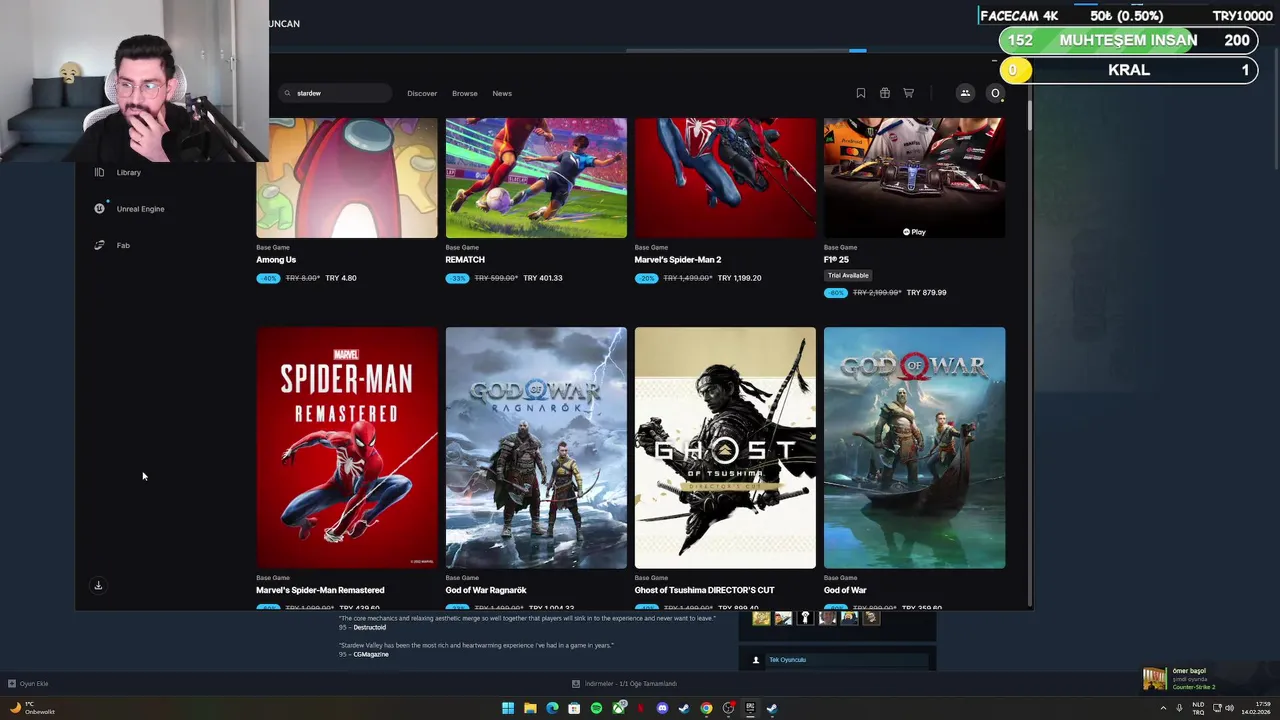The image size is (1280, 720).
Task: Open the Spider-Man Remastered cover art
Action: [x=347, y=448]
